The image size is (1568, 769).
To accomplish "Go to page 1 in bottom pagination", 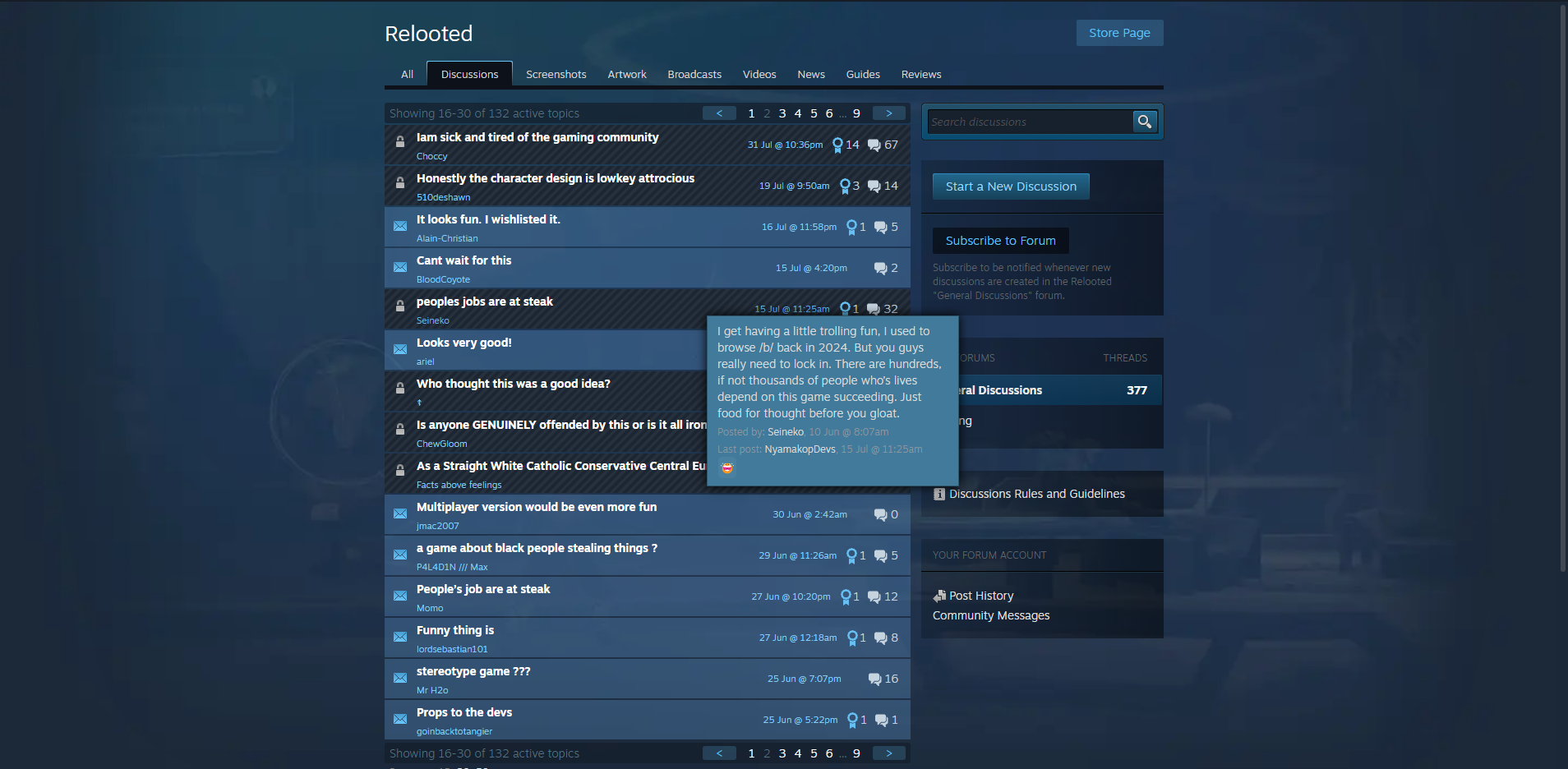I will (751, 753).
